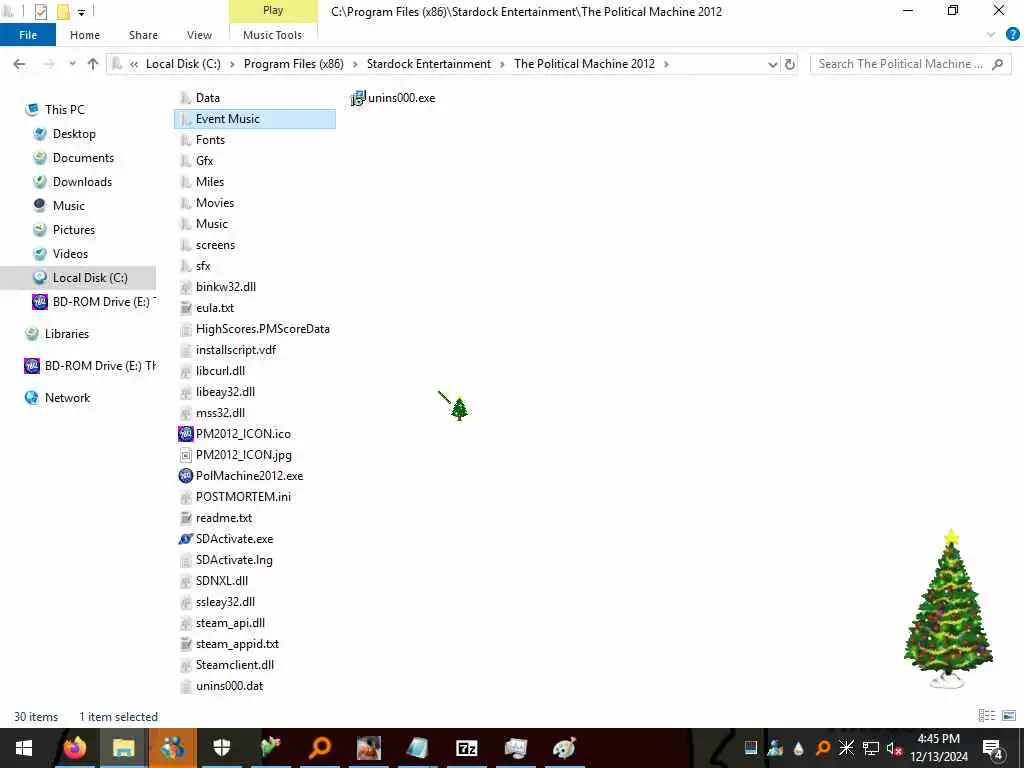Switch to details view layout button
Image resolution: width=1024 pixels, height=768 pixels.
(987, 716)
